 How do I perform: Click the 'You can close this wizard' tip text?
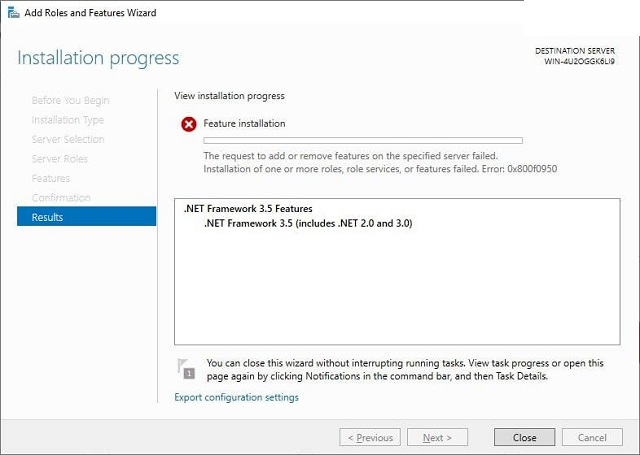(405, 369)
